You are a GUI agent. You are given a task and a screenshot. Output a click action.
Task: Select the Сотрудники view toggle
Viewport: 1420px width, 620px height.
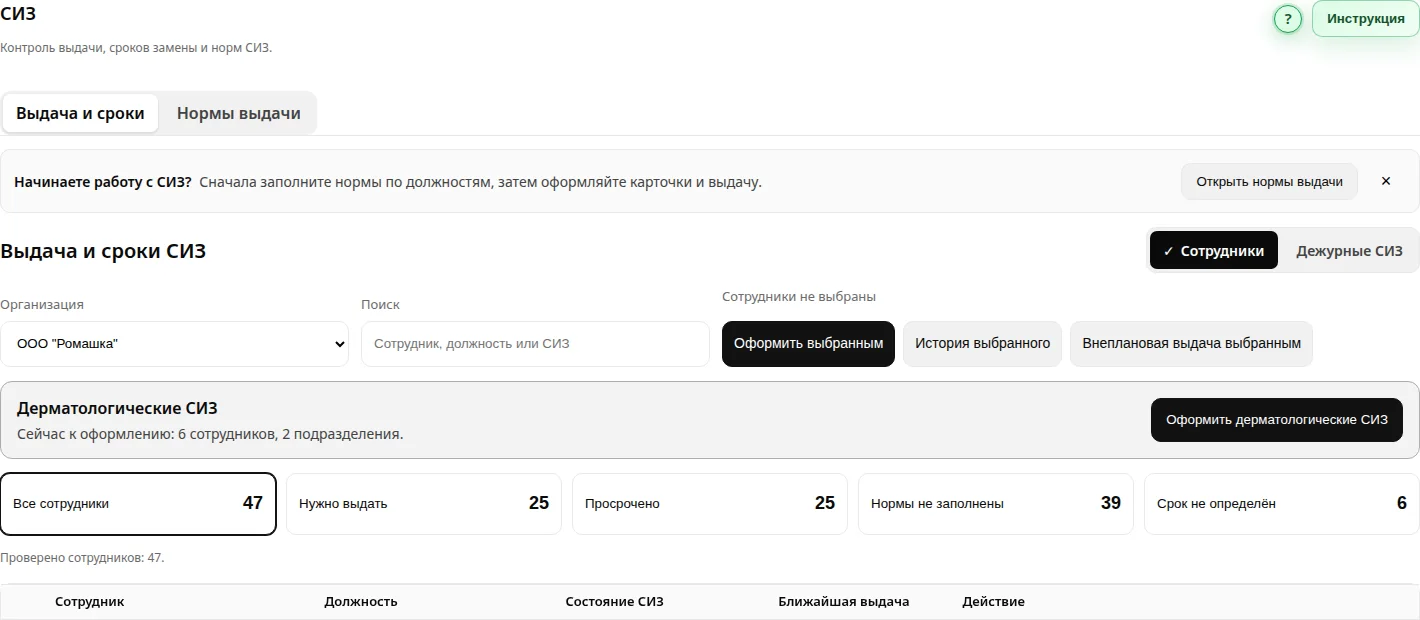[1213, 251]
